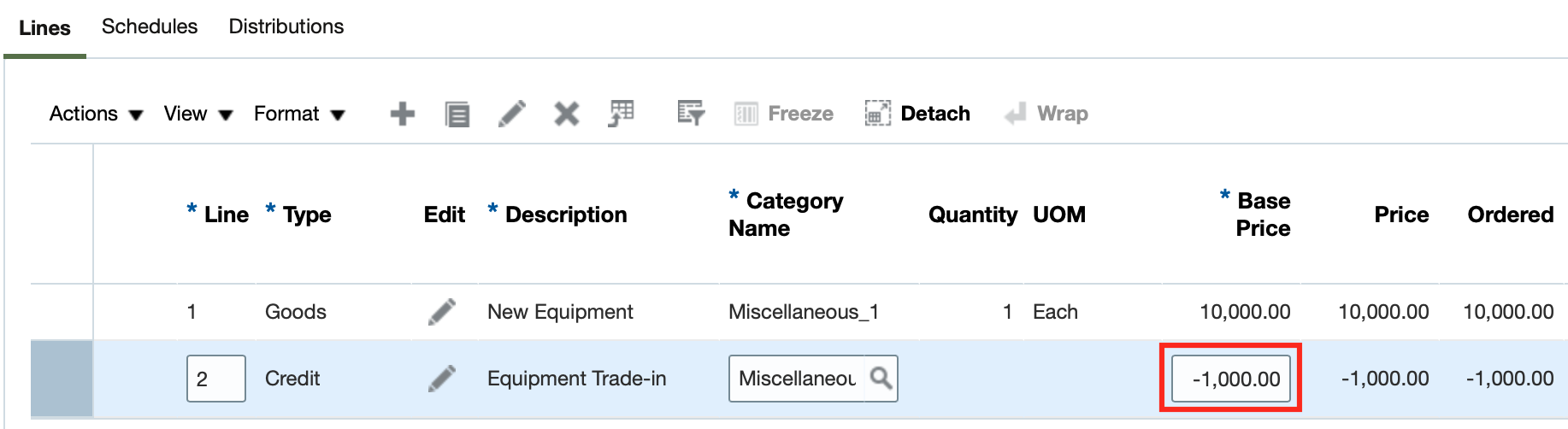Click the Wrap button

(x=1046, y=114)
